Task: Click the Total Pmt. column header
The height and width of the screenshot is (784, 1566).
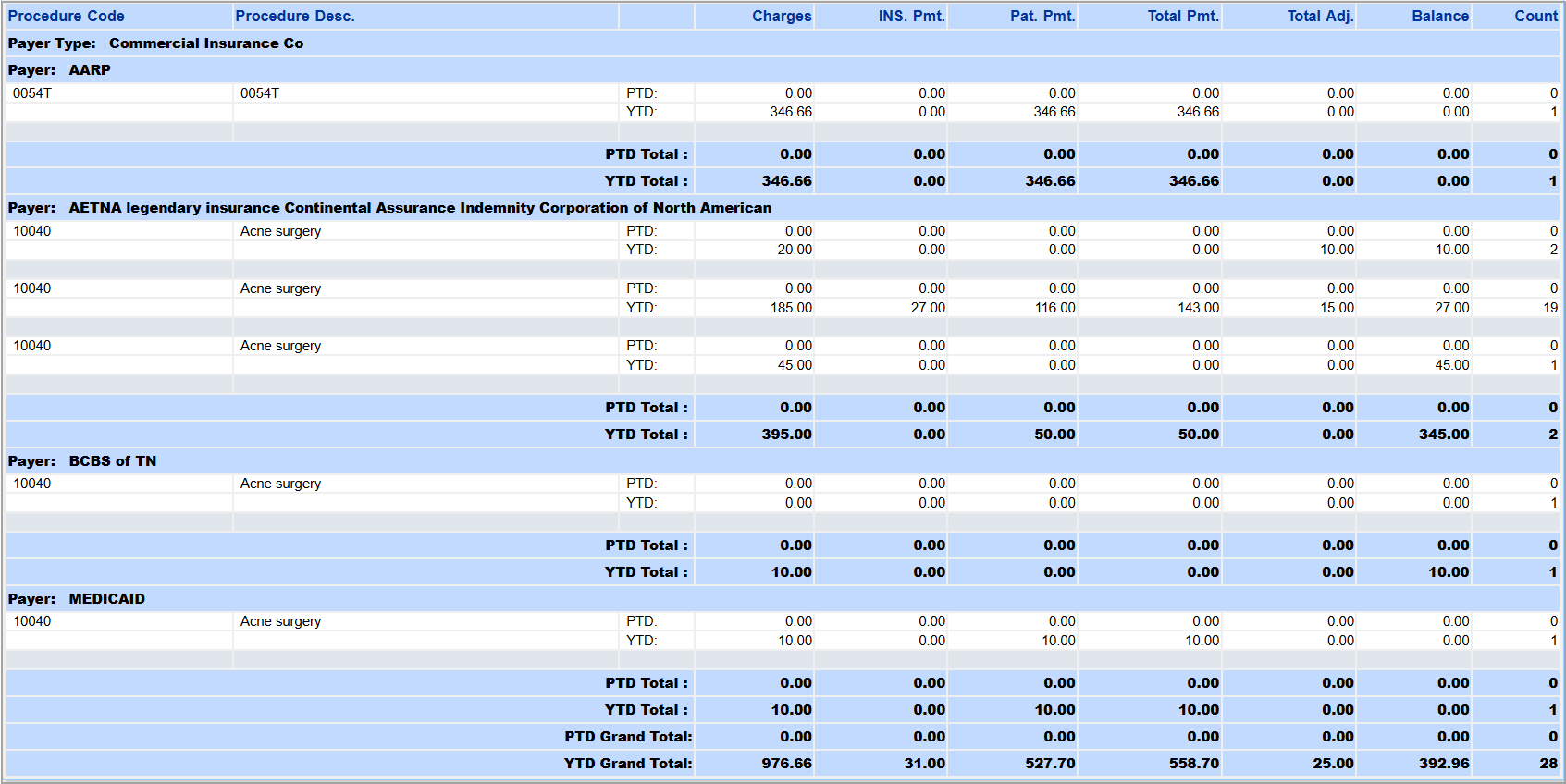Action: pyautogui.click(x=1183, y=16)
